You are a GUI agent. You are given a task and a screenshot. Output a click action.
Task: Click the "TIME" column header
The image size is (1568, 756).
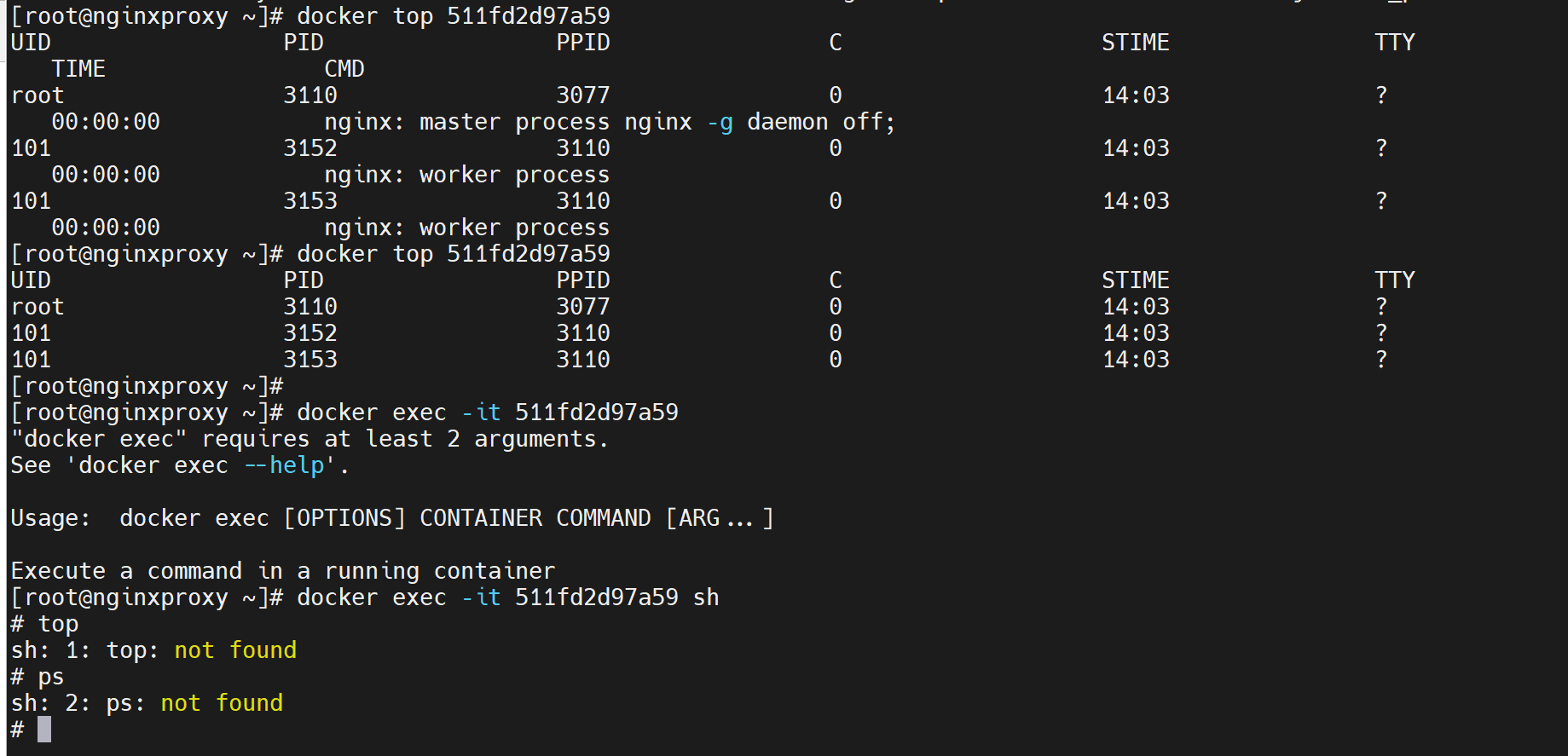coord(78,69)
